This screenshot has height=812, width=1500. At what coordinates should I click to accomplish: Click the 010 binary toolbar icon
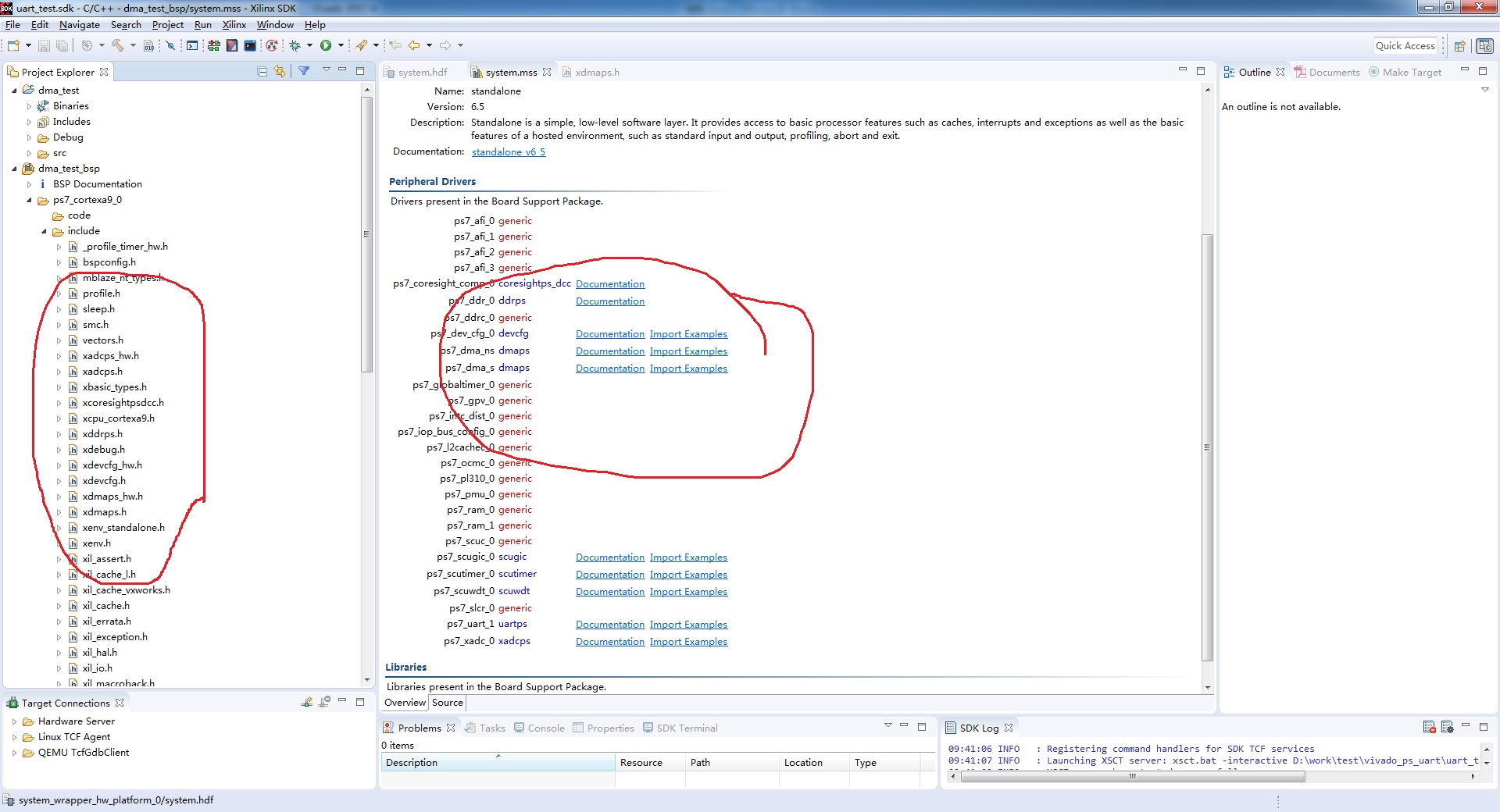[148, 46]
